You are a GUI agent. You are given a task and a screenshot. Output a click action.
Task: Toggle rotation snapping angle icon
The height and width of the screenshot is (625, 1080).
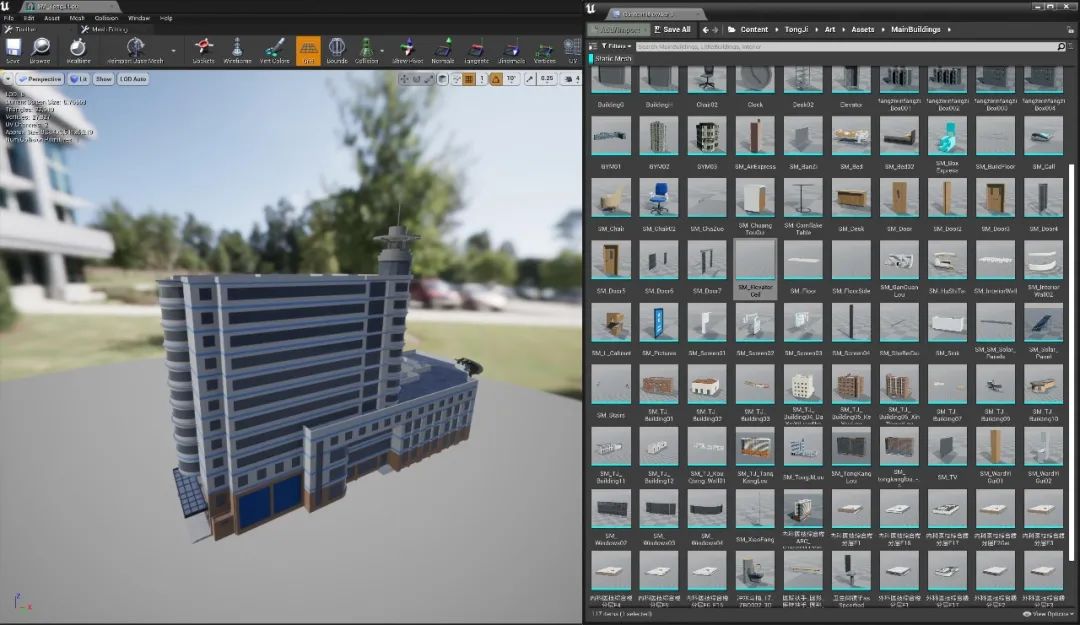click(496, 79)
